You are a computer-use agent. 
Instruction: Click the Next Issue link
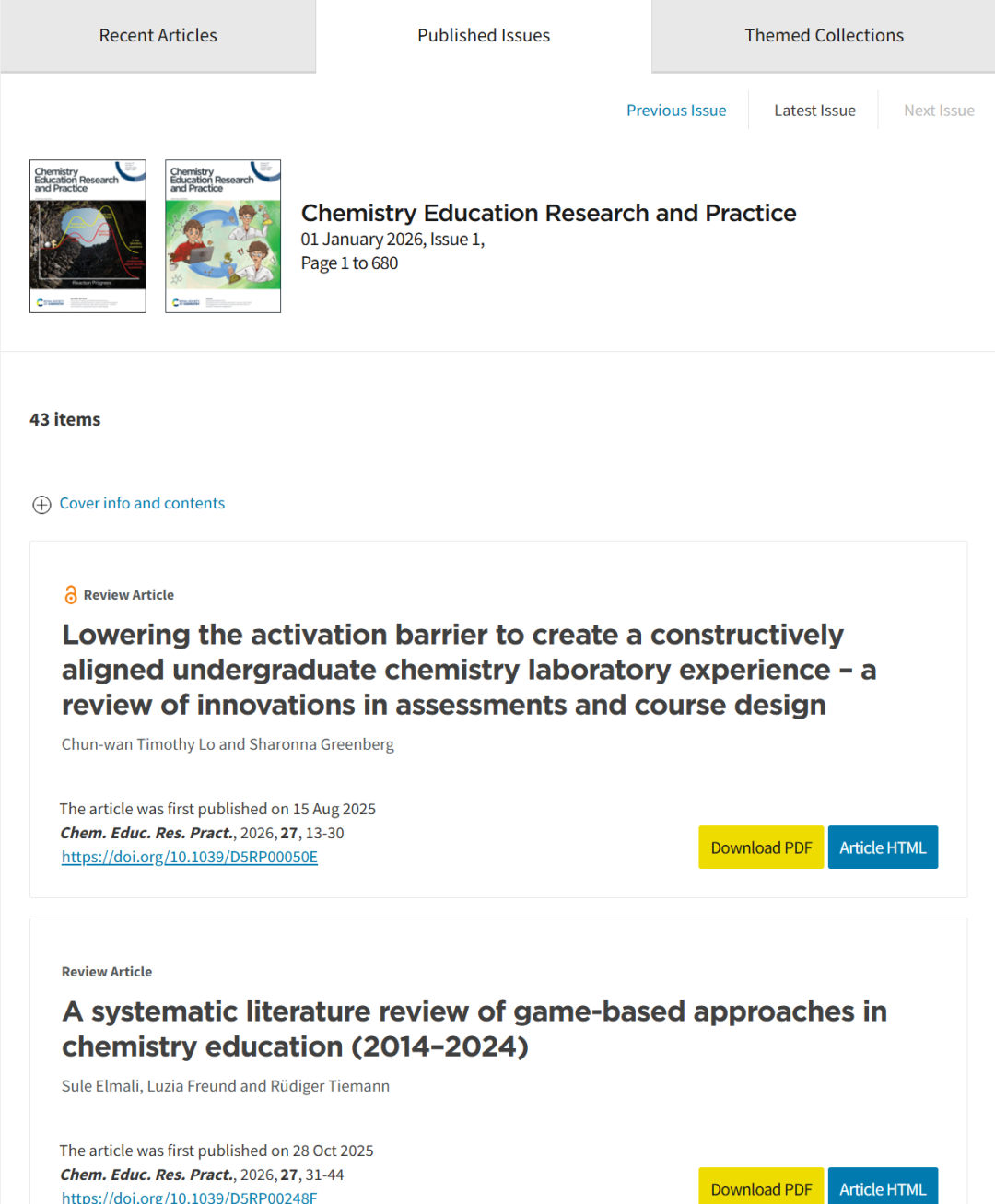pyautogui.click(x=938, y=111)
